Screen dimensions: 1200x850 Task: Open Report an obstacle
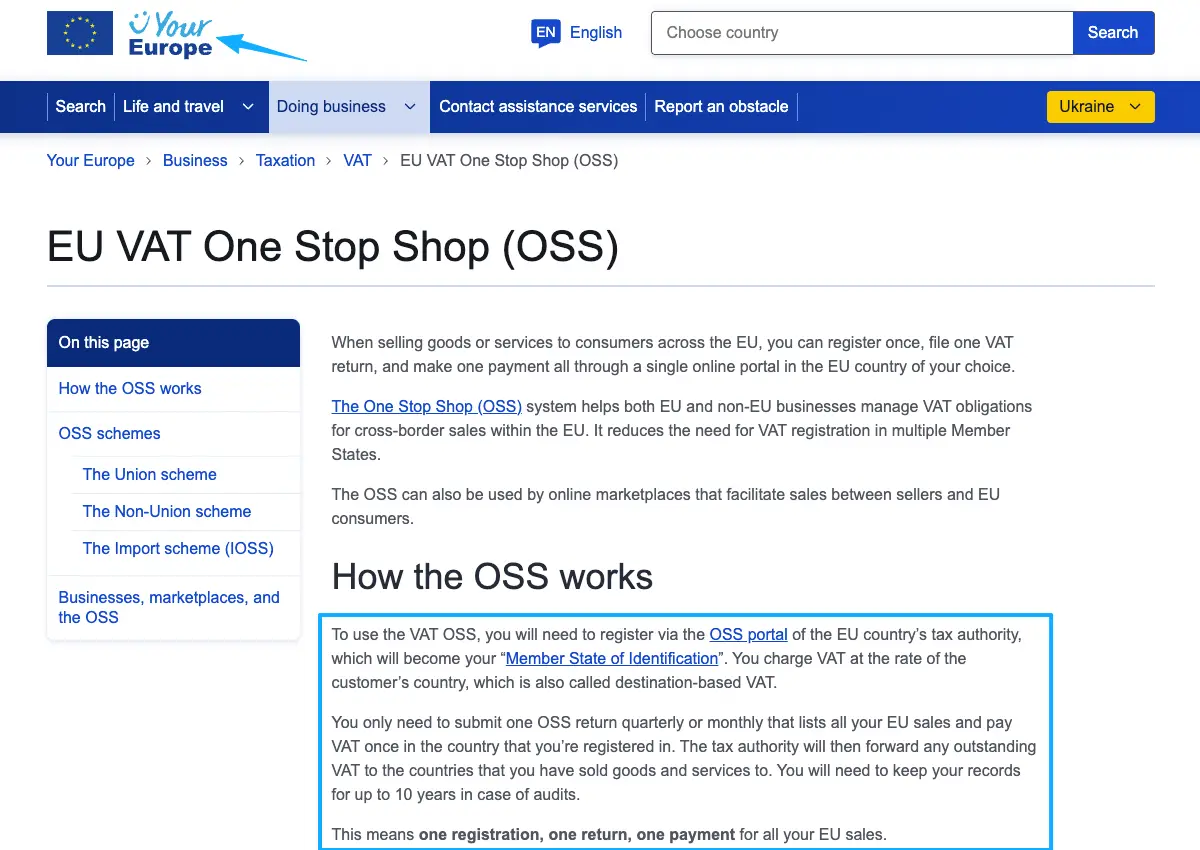click(x=721, y=106)
